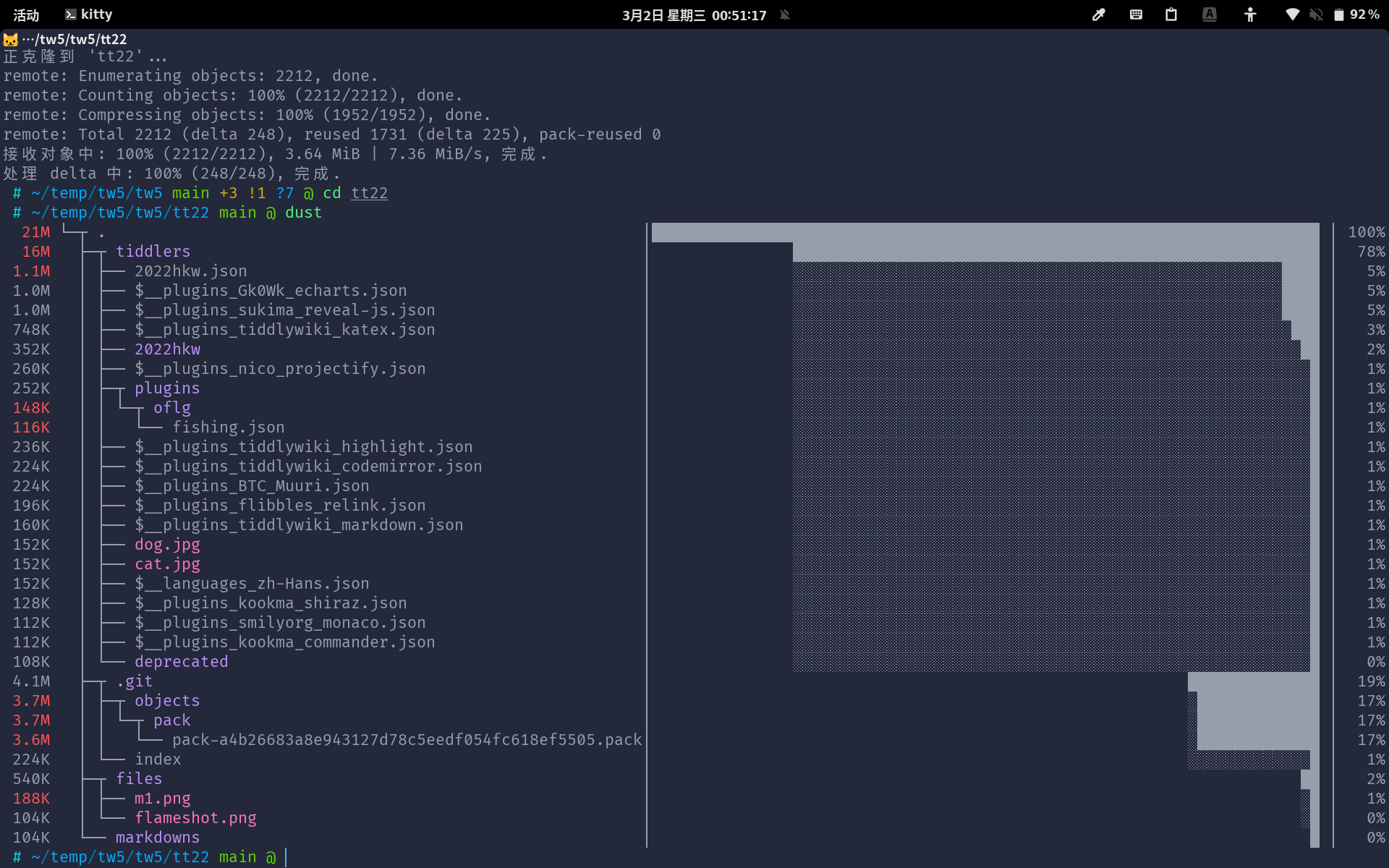The height and width of the screenshot is (868, 1389).
Task: Click the 4.1M size of .git
Action: pyautogui.click(x=31, y=681)
